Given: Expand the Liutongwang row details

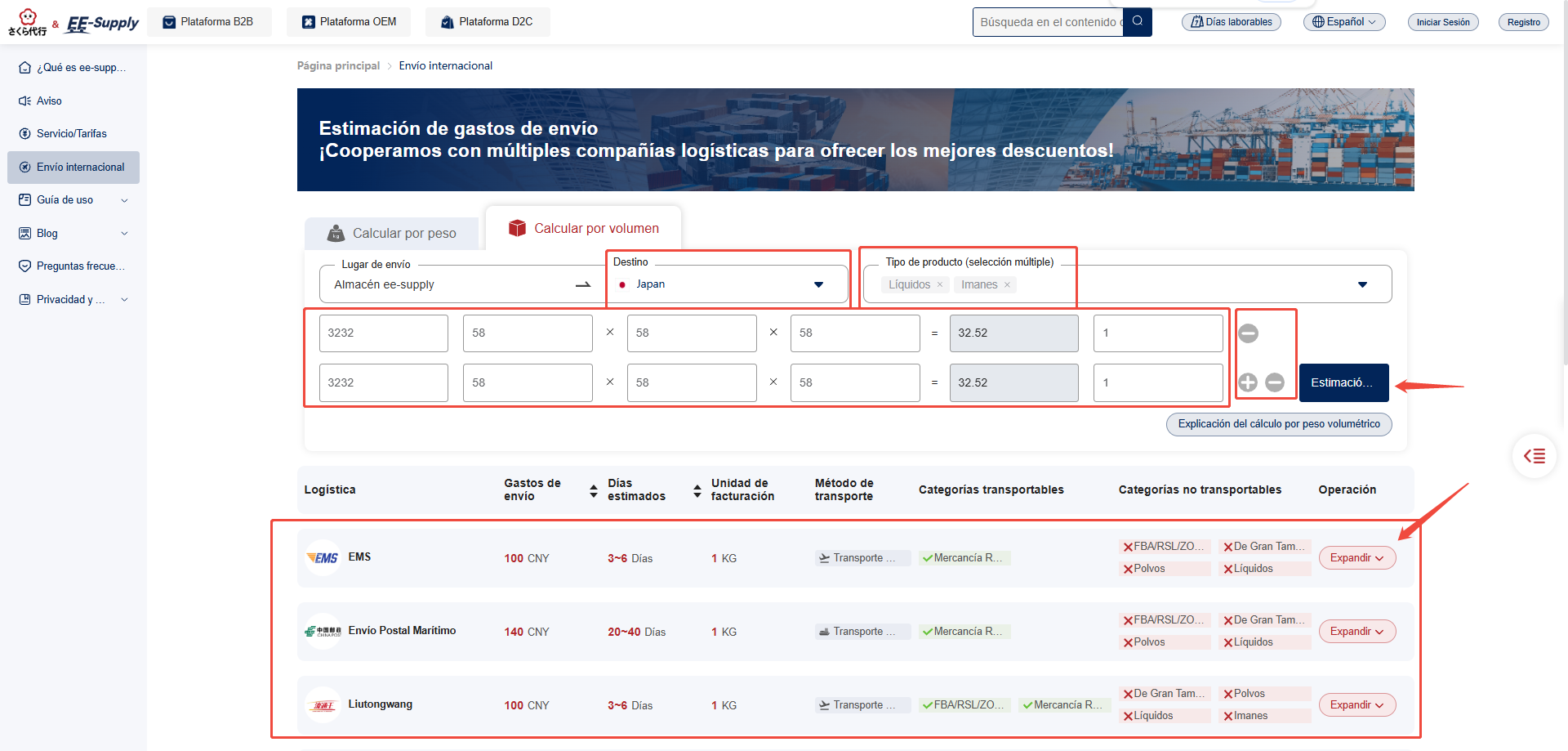Looking at the screenshot, I should click(1357, 705).
